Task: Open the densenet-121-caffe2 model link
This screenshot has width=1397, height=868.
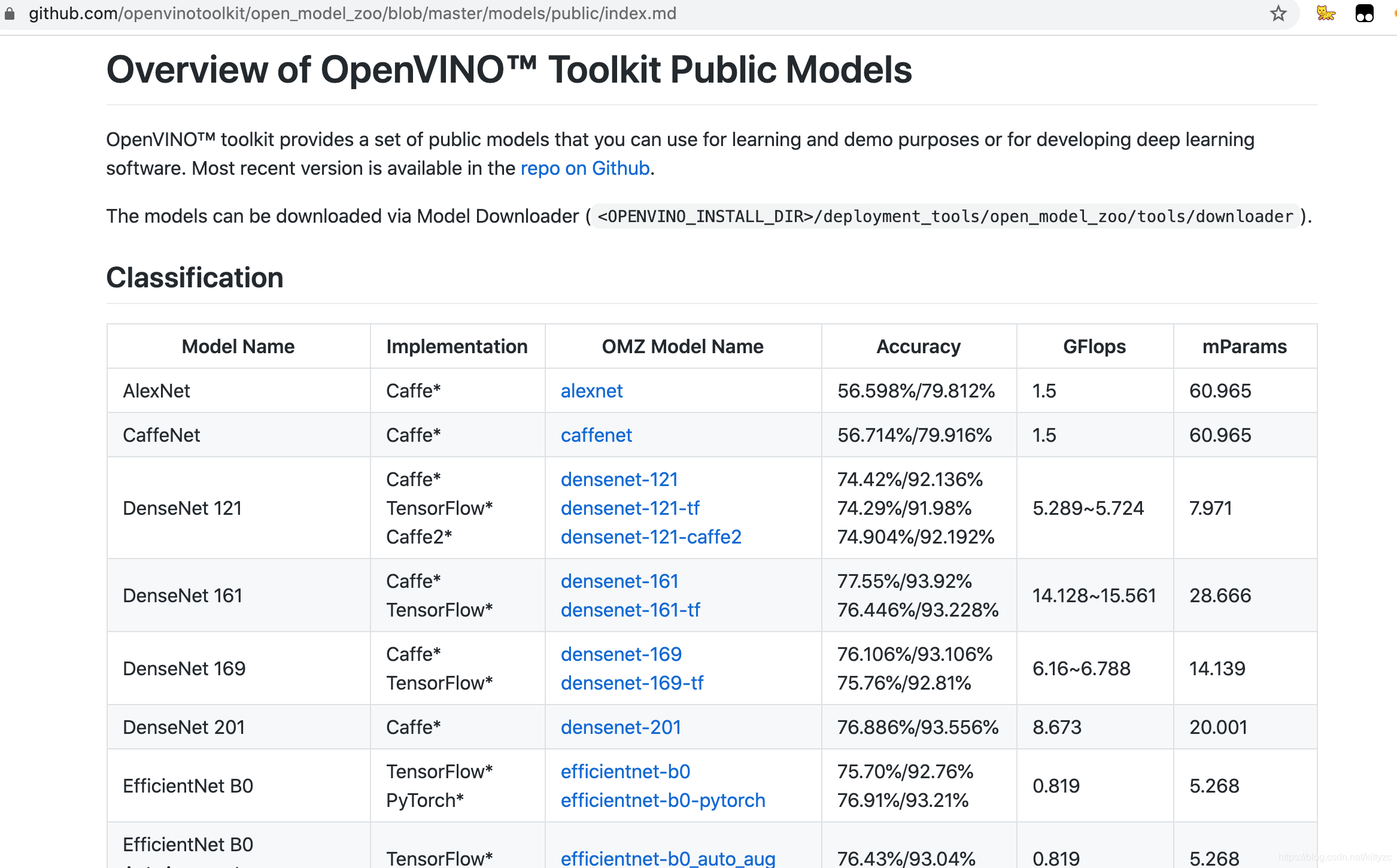Action: tap(651, 537)
